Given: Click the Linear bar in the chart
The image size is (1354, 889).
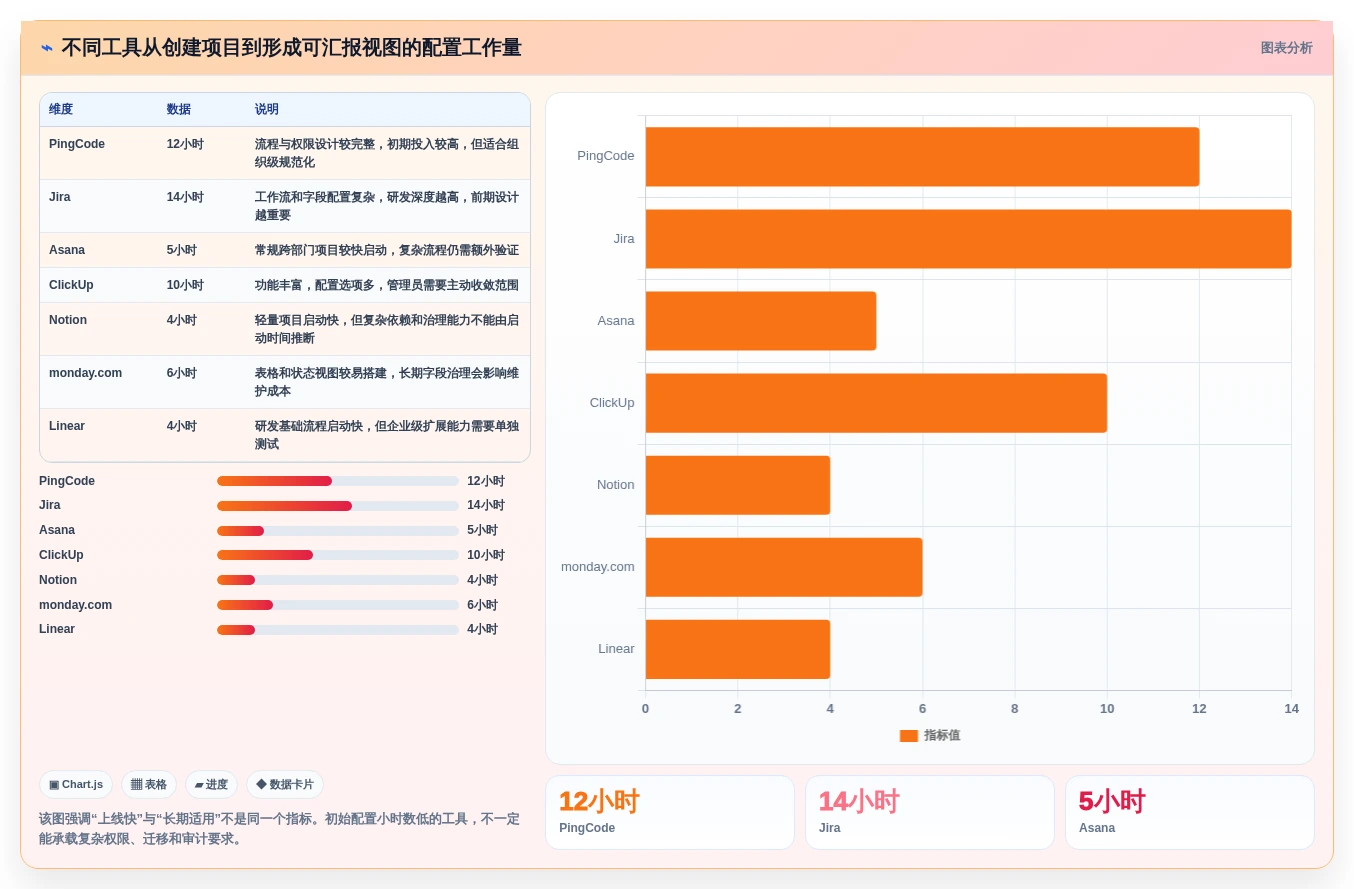Looking at the screenshot, I should click(738, 649).
